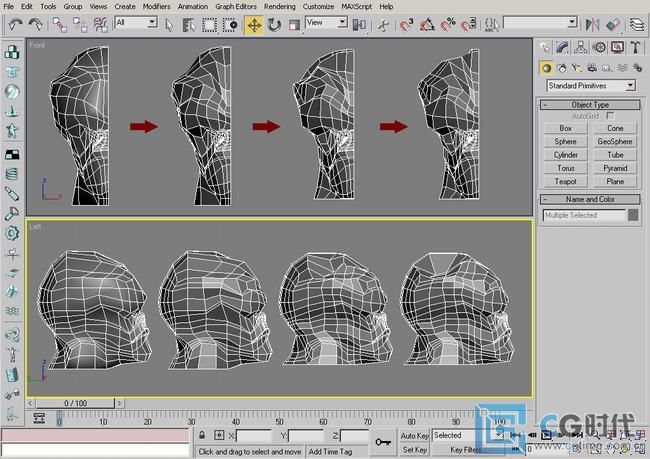The image size is (650, 459).
Task: Click the Undo arrow icon
Action: (x=15, y=24)
